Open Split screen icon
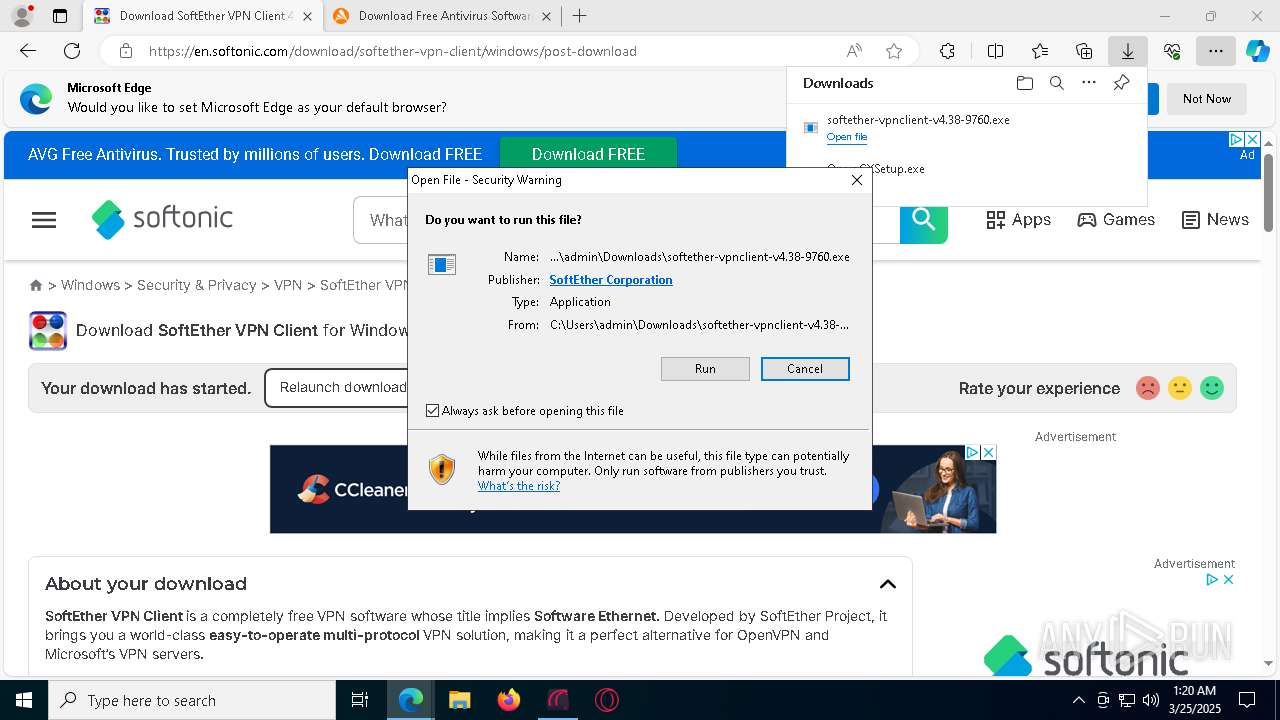The image size is (1280, 720). (995, 51)
